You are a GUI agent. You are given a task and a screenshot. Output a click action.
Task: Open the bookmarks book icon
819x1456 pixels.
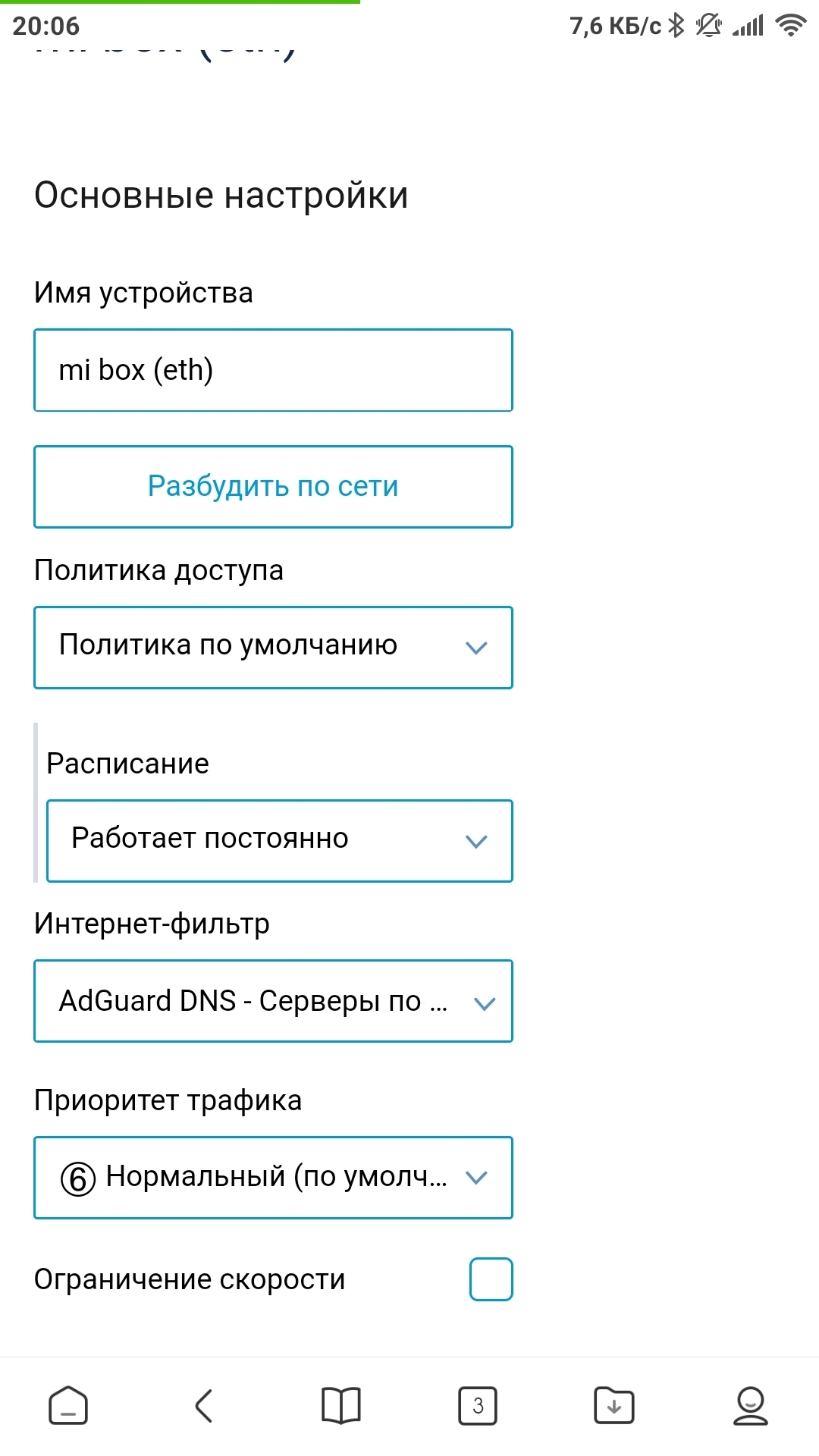coord(341,1405)
